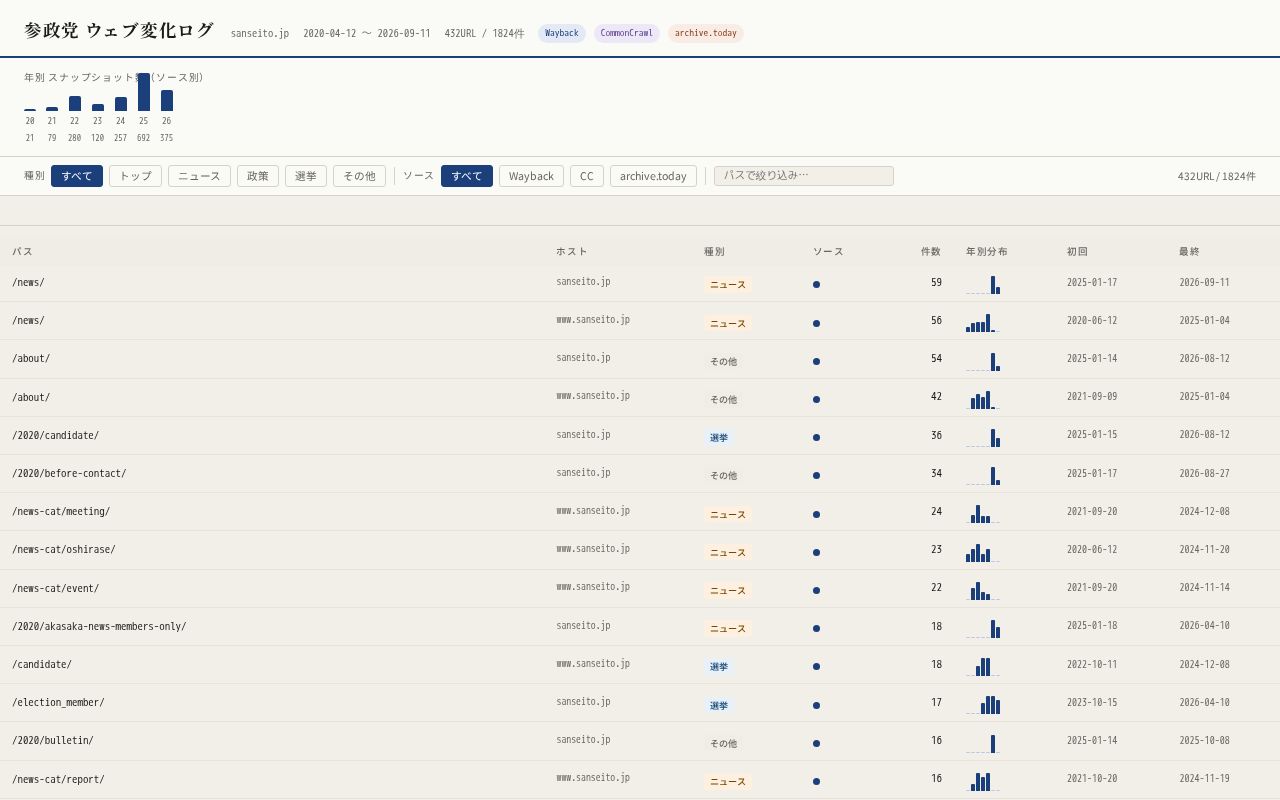
Task: Click the archive.today legend badge in header
Action: [x=706, y=33]
